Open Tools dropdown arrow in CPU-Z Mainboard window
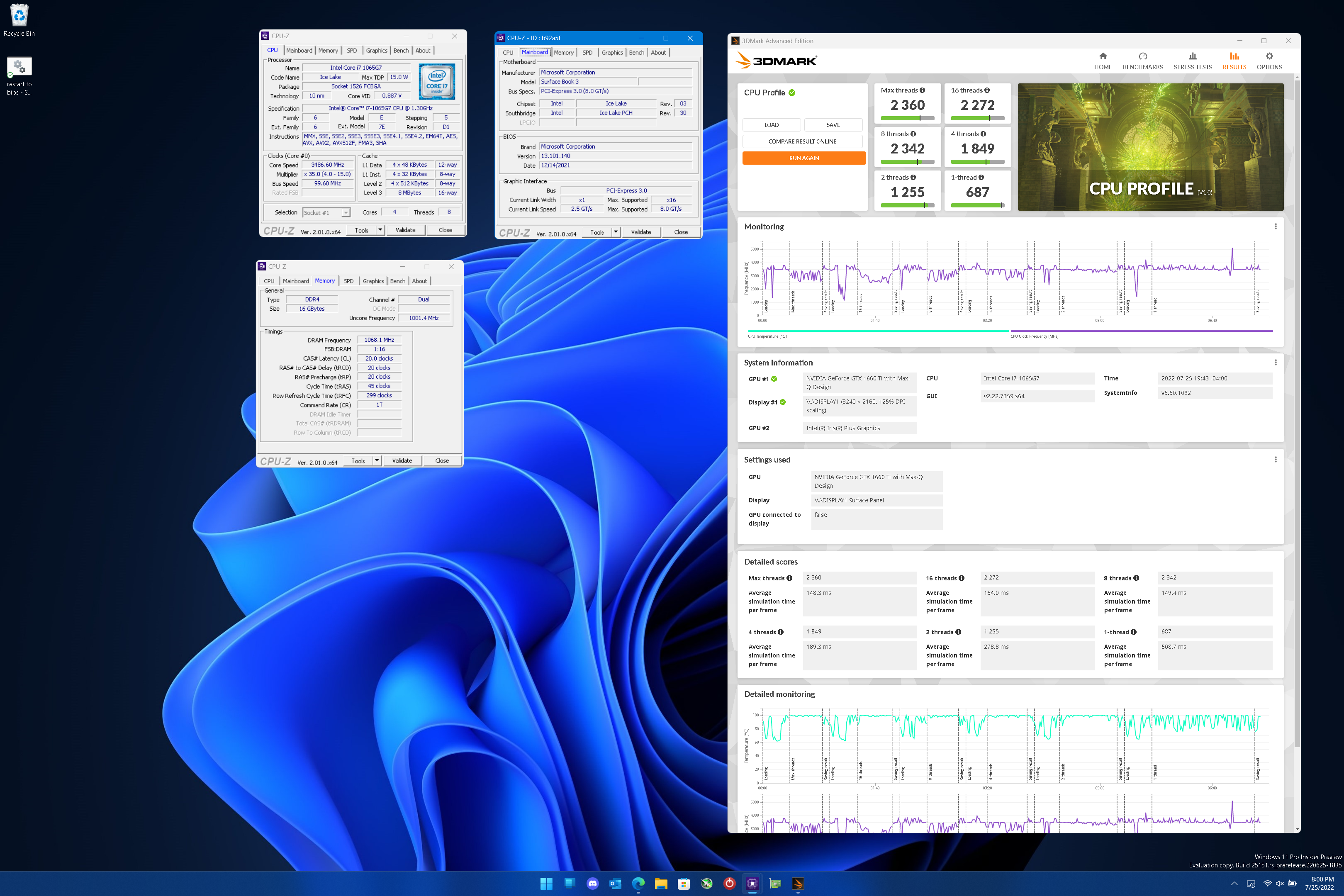Viewport: 1344px width, 896px height. [x=616, y=232]
